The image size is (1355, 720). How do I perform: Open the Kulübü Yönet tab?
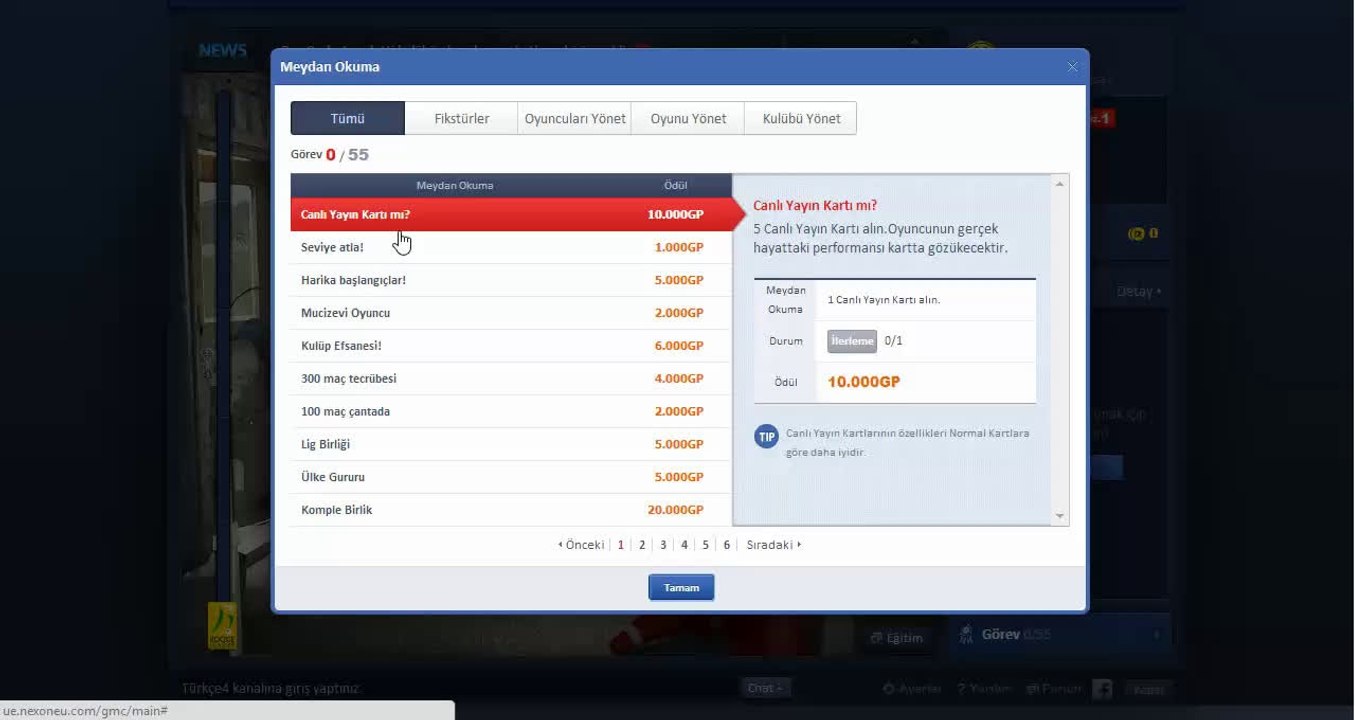[x=801, y=118]
